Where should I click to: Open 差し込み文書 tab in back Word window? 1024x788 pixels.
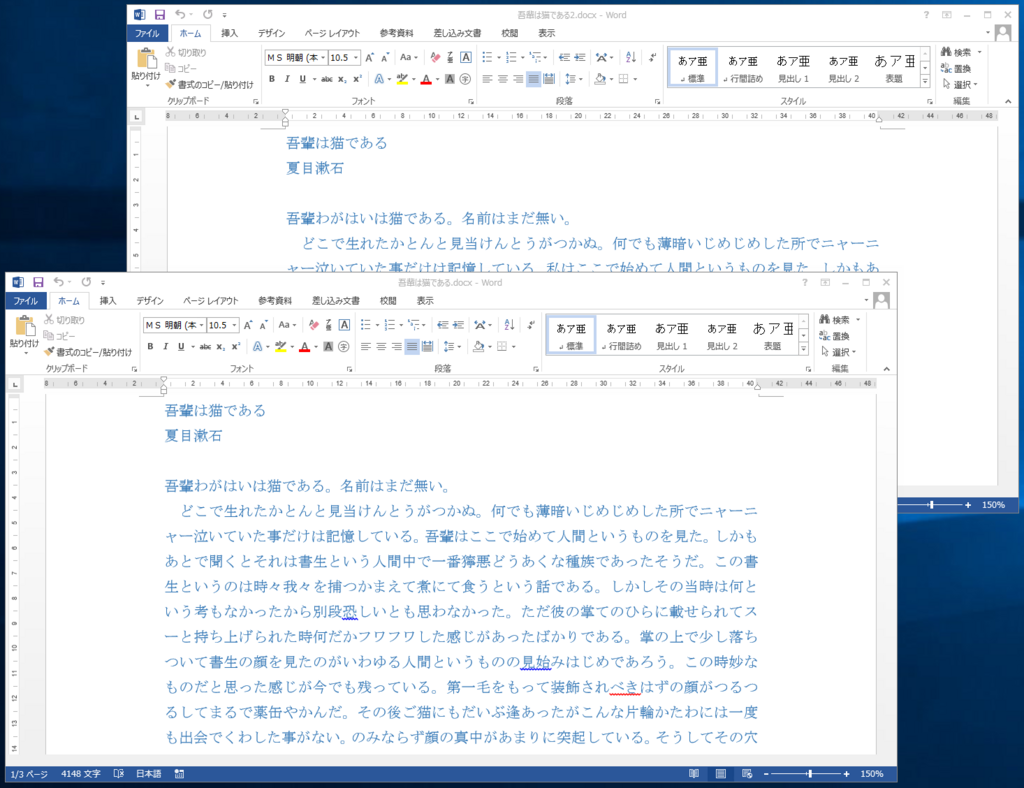[457, 33]
